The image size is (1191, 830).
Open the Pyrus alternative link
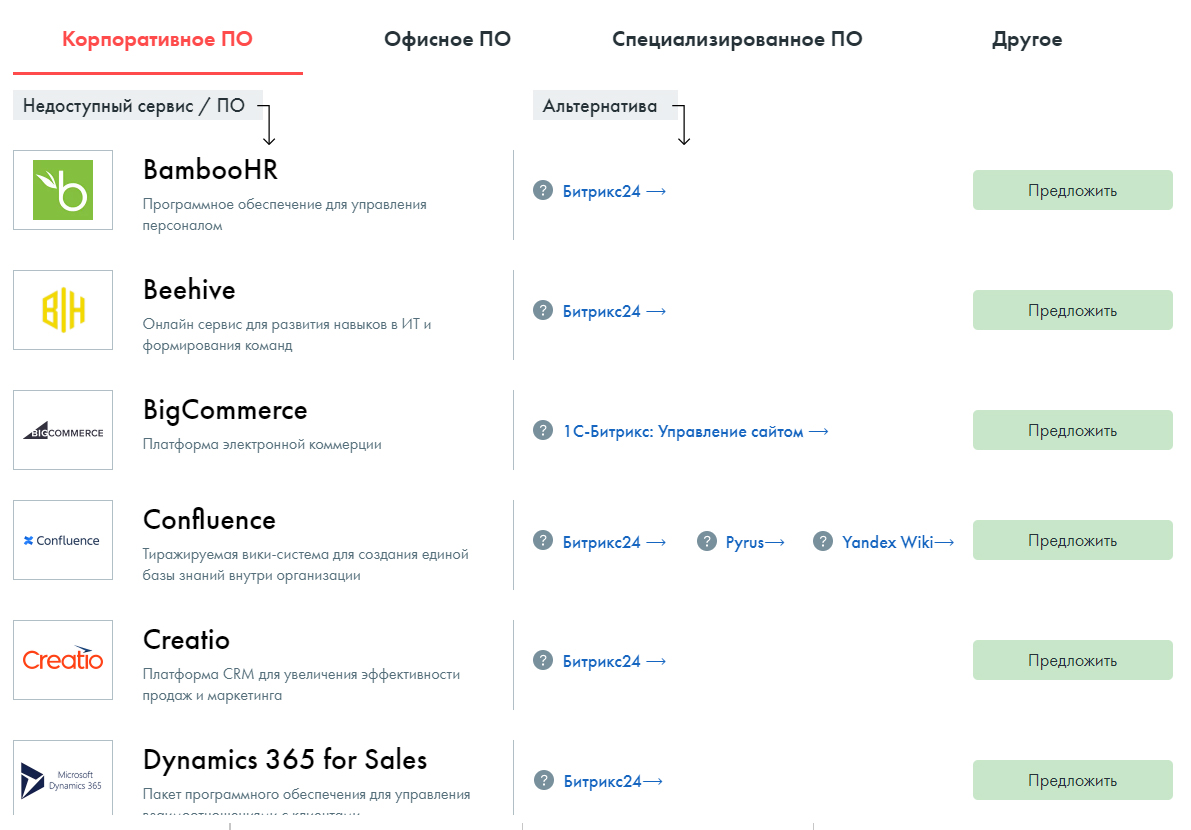[x=755, y=542]
